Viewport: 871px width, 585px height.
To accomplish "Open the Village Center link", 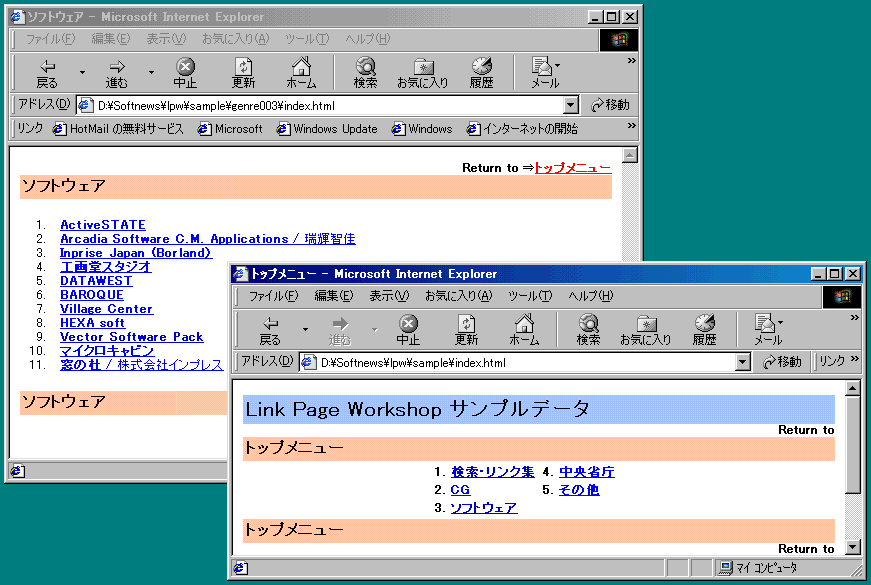I will coord(107,309).
